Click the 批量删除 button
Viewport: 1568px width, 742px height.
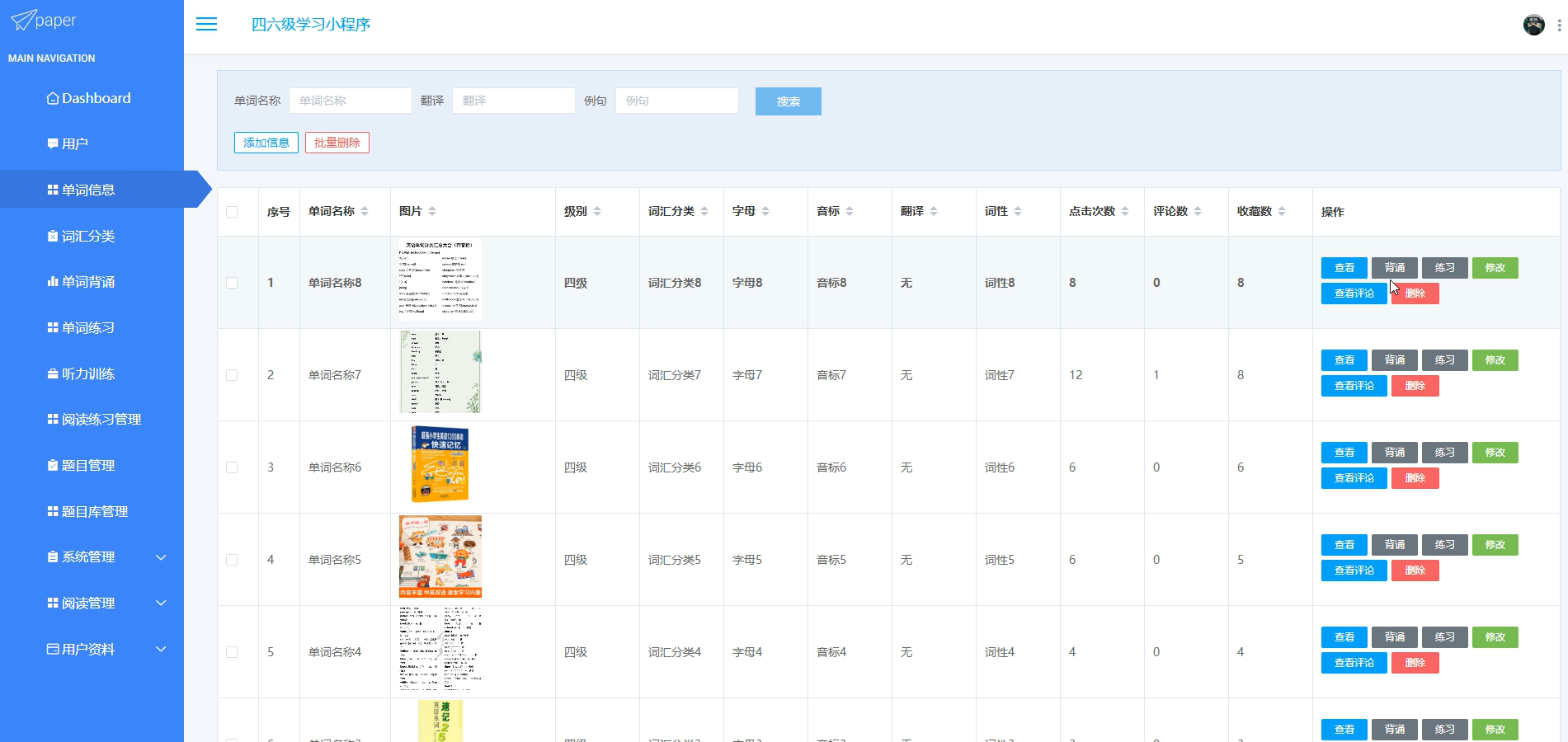pyautogui.click(x=337, y=143)
